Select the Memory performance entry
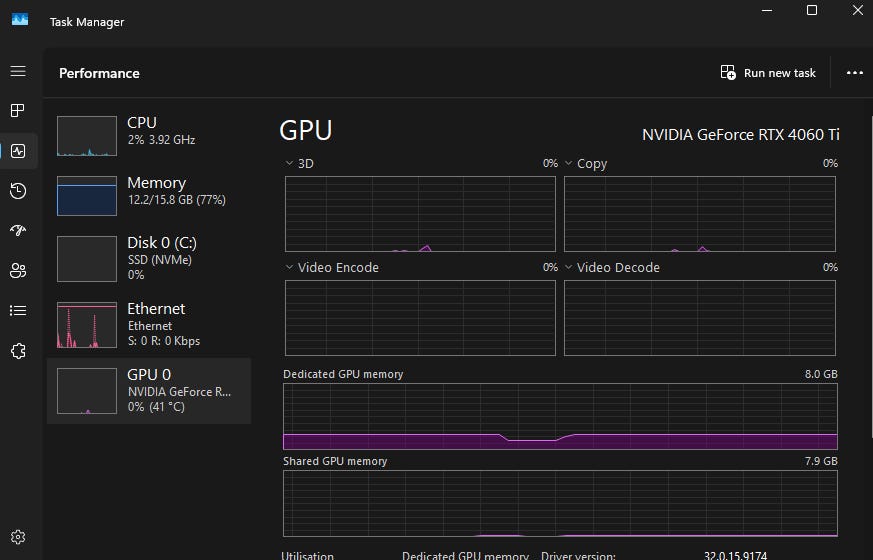The width and height of the screenshot is (873, 560). click(x=149, y=195)
